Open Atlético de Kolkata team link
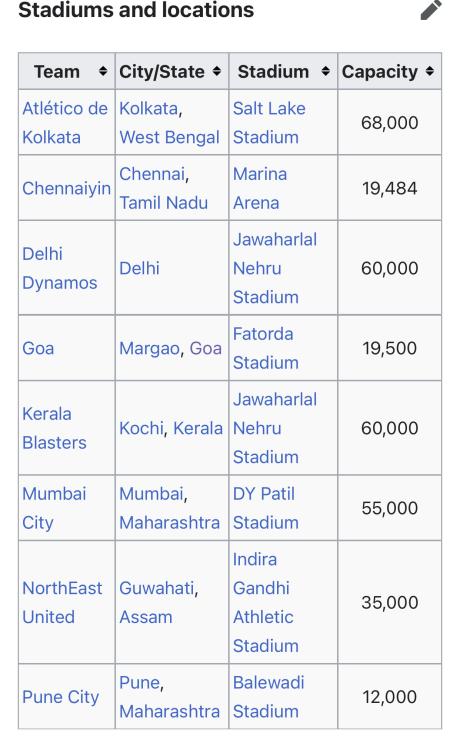The height and width of the screenshot is (740, 460). [65, 123]
